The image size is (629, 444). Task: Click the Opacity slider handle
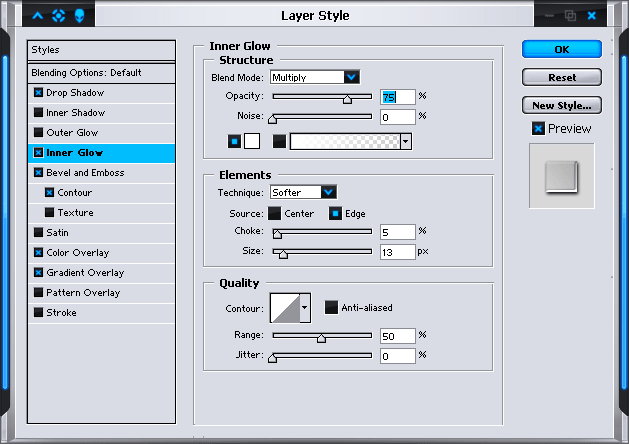tap(347, 99)
